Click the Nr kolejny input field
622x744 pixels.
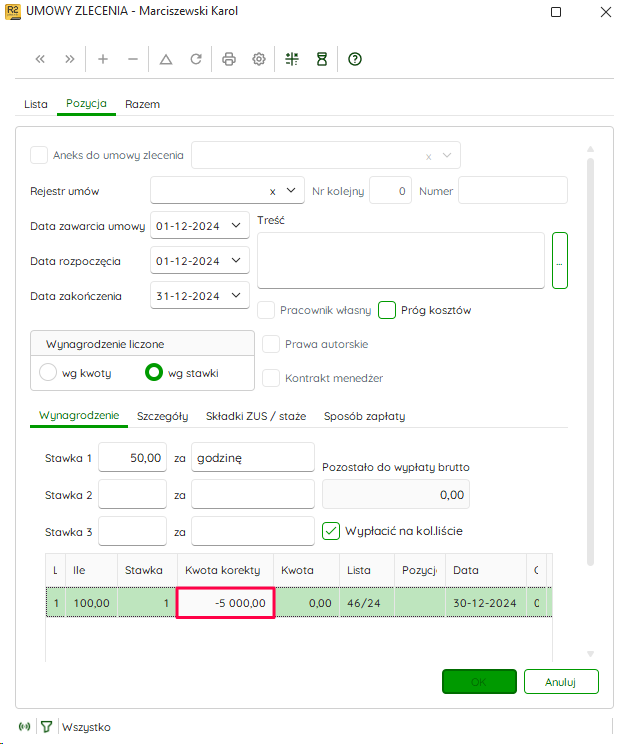click(x=390, y=191)
